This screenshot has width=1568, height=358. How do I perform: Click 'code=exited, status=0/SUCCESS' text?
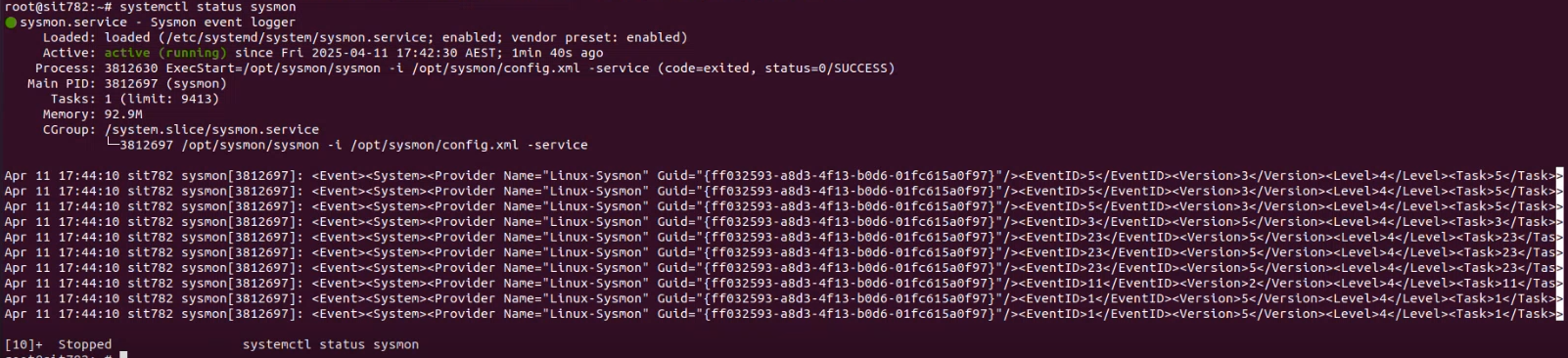776,68
